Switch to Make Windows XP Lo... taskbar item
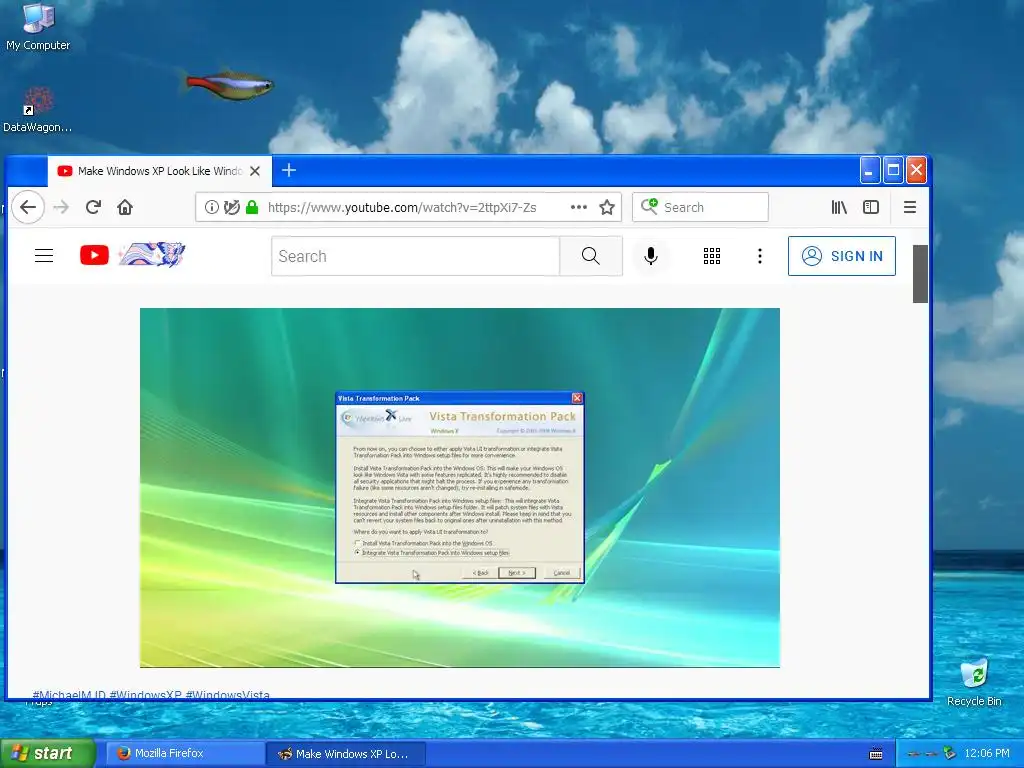 [x=345, y=754]
